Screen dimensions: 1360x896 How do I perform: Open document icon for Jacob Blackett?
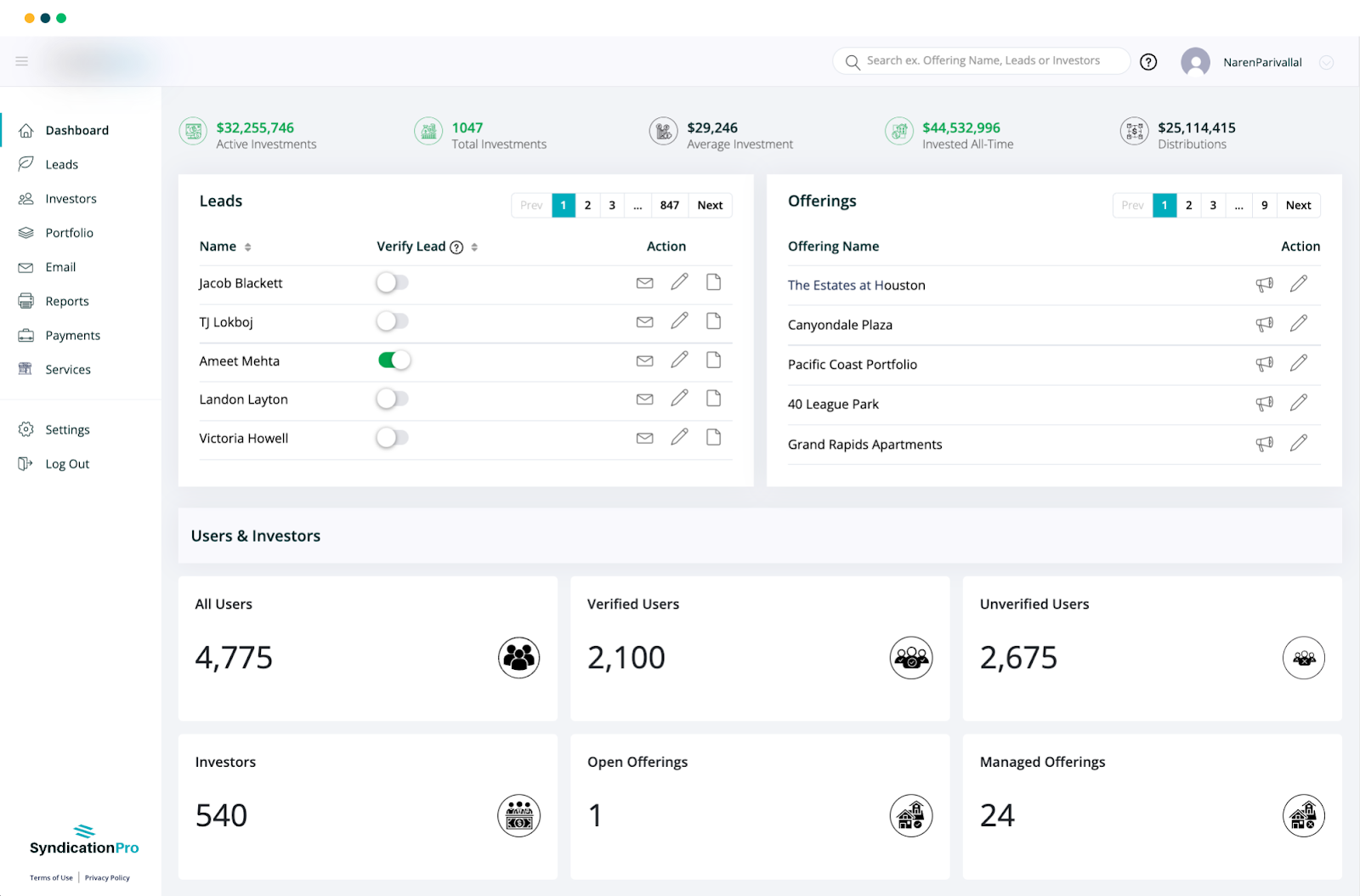pos(714,282)
